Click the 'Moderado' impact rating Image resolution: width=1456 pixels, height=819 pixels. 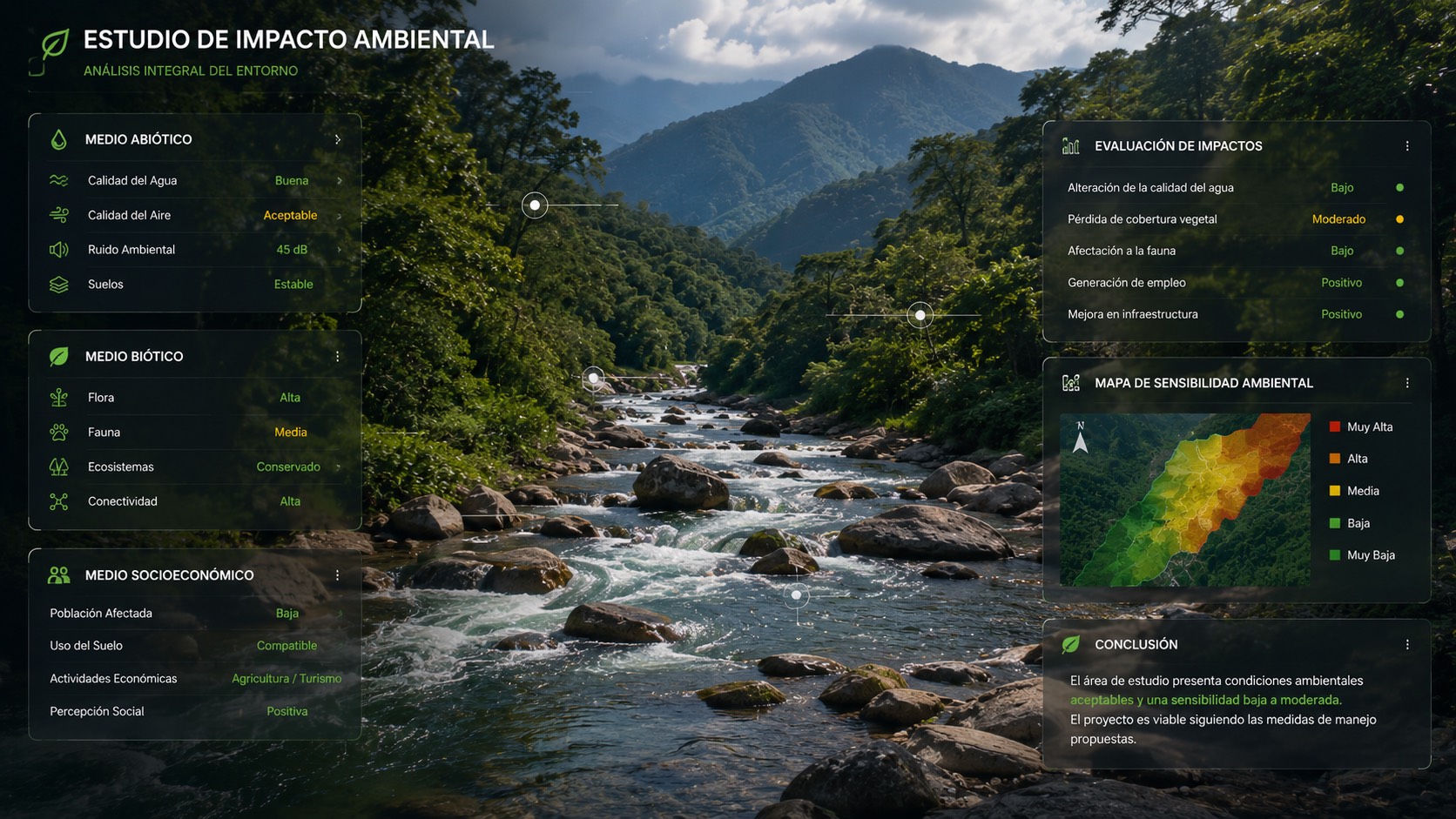point(1338,219)
